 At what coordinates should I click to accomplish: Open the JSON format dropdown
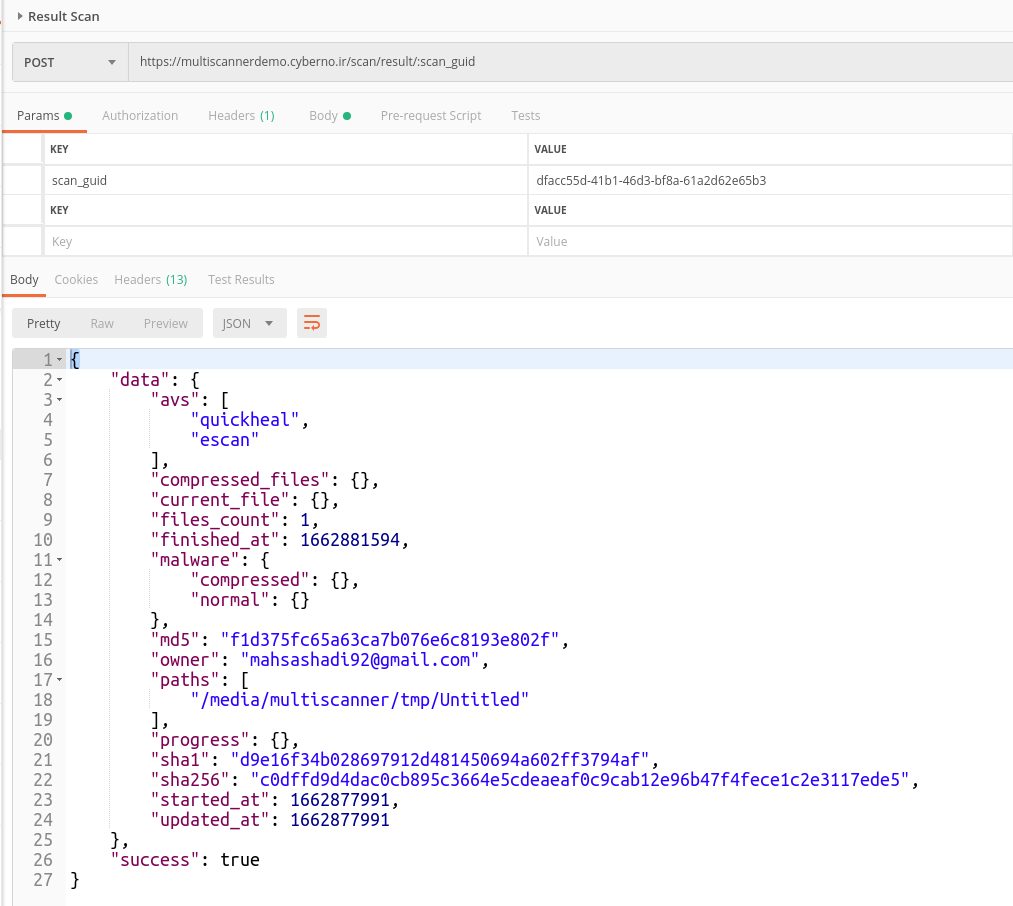click(x=249, y=323)
